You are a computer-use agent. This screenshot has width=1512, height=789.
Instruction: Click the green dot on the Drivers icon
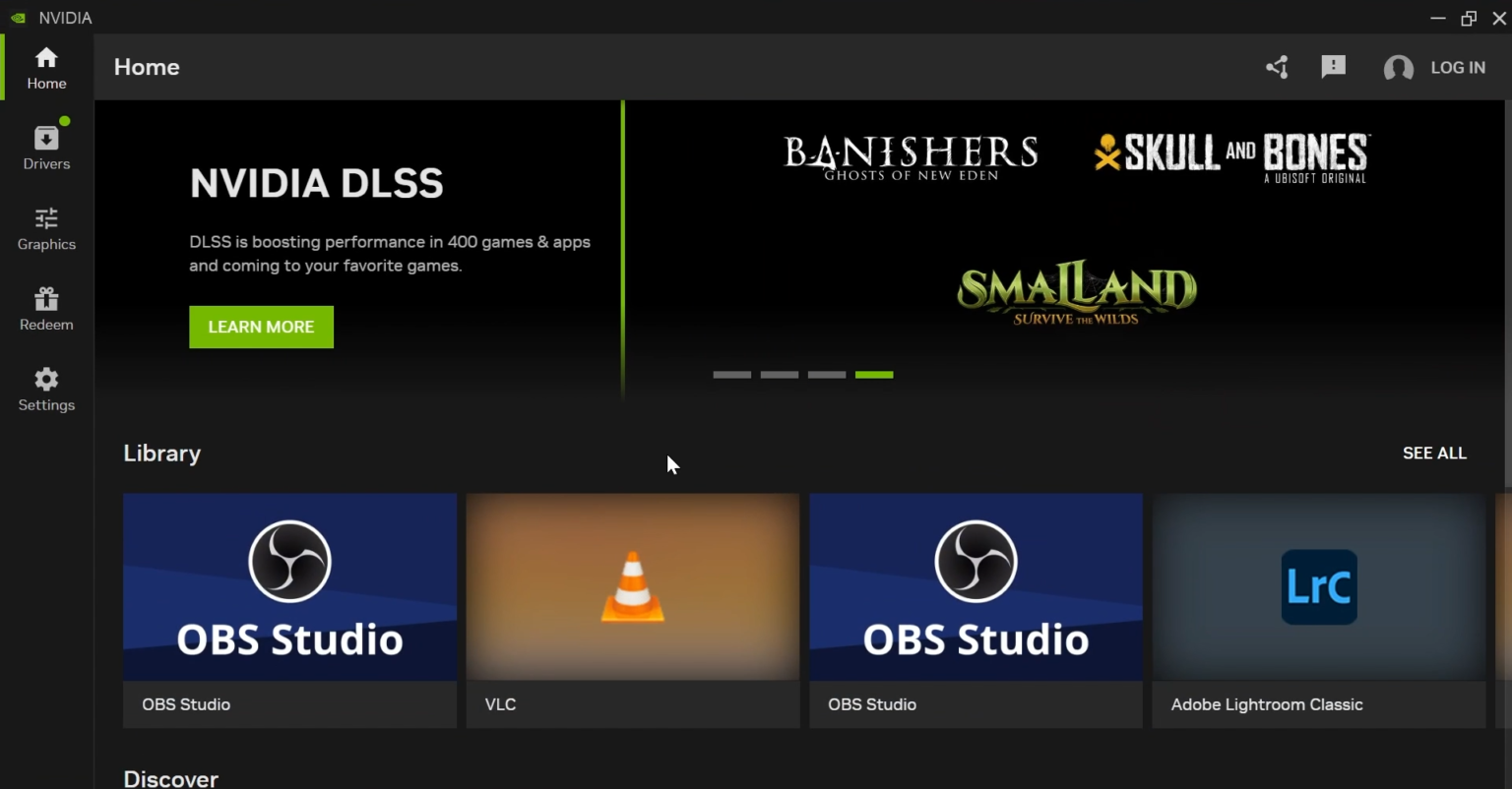click(65, 120)
